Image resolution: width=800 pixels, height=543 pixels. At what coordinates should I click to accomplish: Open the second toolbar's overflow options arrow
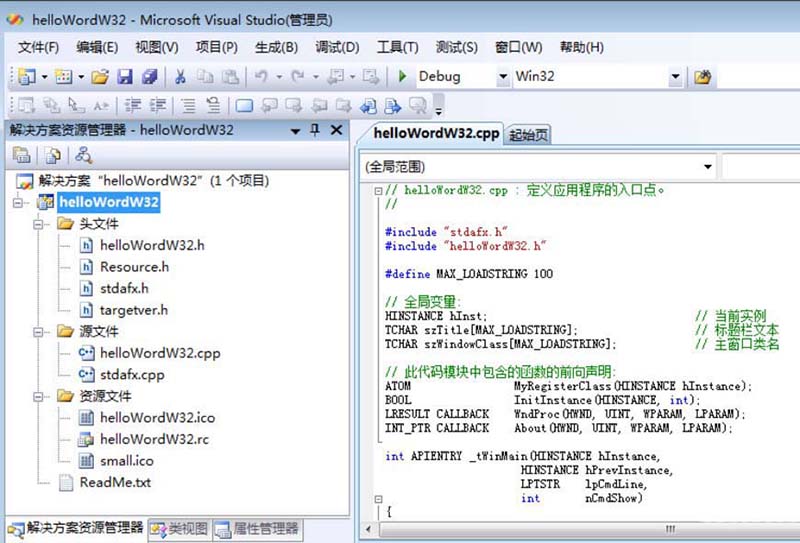click(438, 109)
